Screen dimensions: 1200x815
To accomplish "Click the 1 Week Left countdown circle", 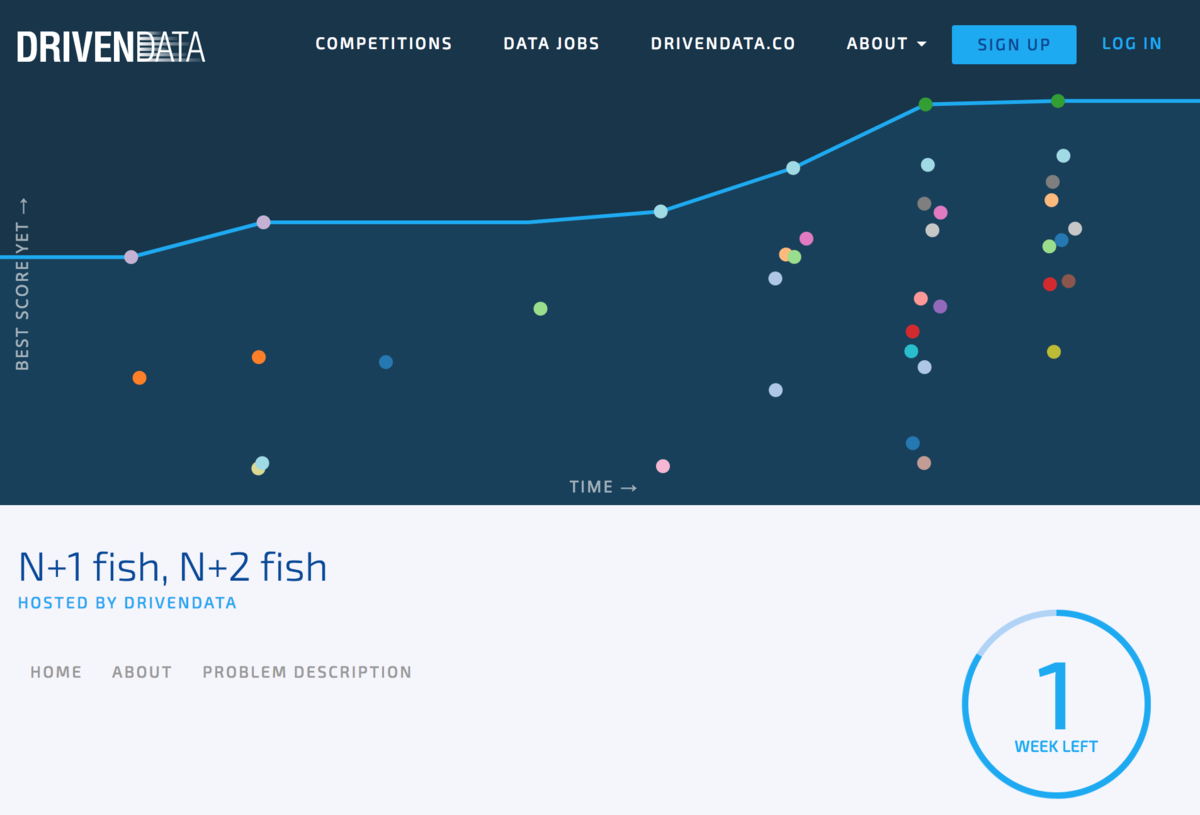I will click(x=1056, y=704).
